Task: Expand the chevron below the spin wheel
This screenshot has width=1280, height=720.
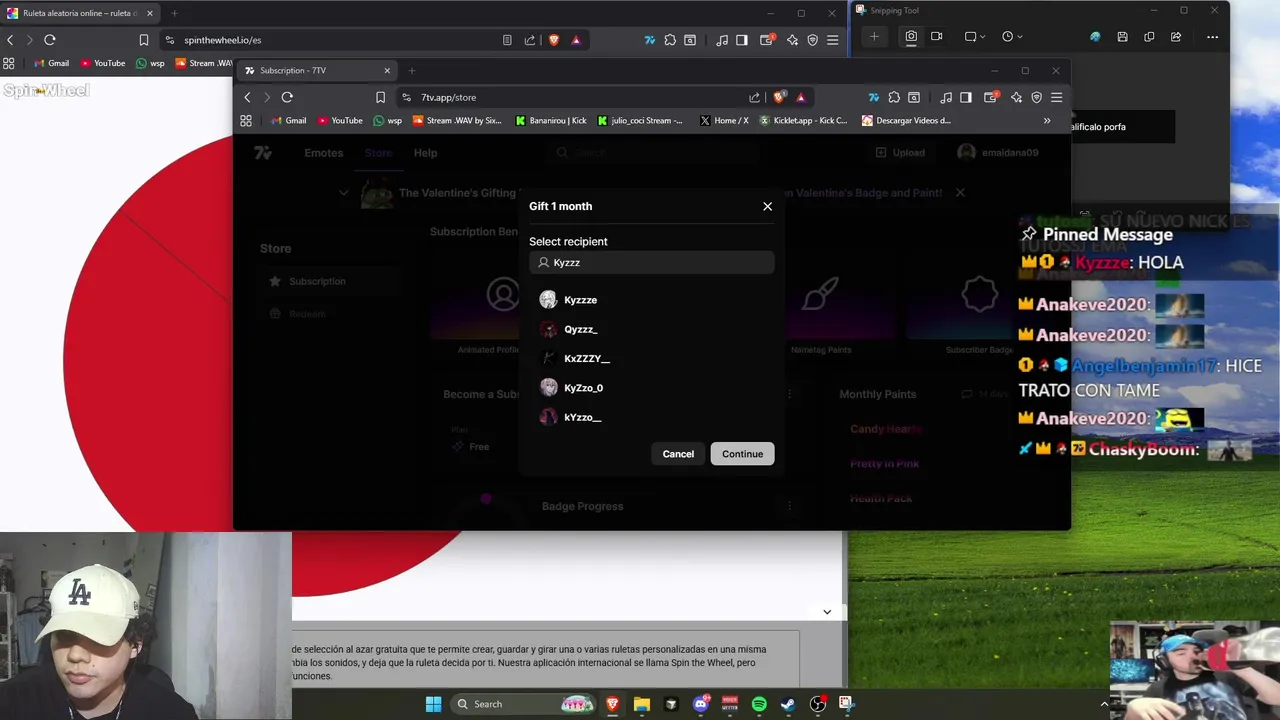Action: pyautogui.click(x=827, y=611)
